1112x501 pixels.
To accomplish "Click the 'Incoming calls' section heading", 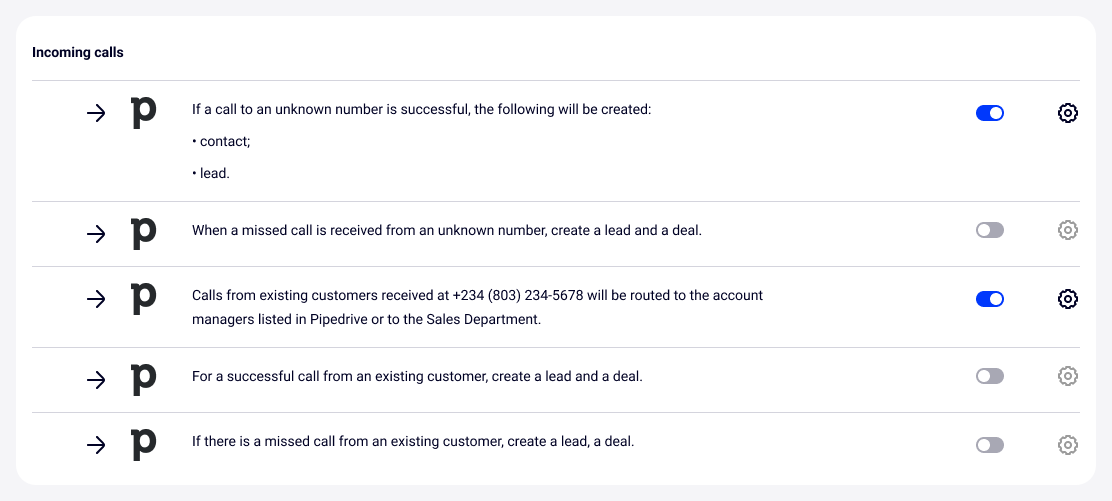I will (78, 52).
